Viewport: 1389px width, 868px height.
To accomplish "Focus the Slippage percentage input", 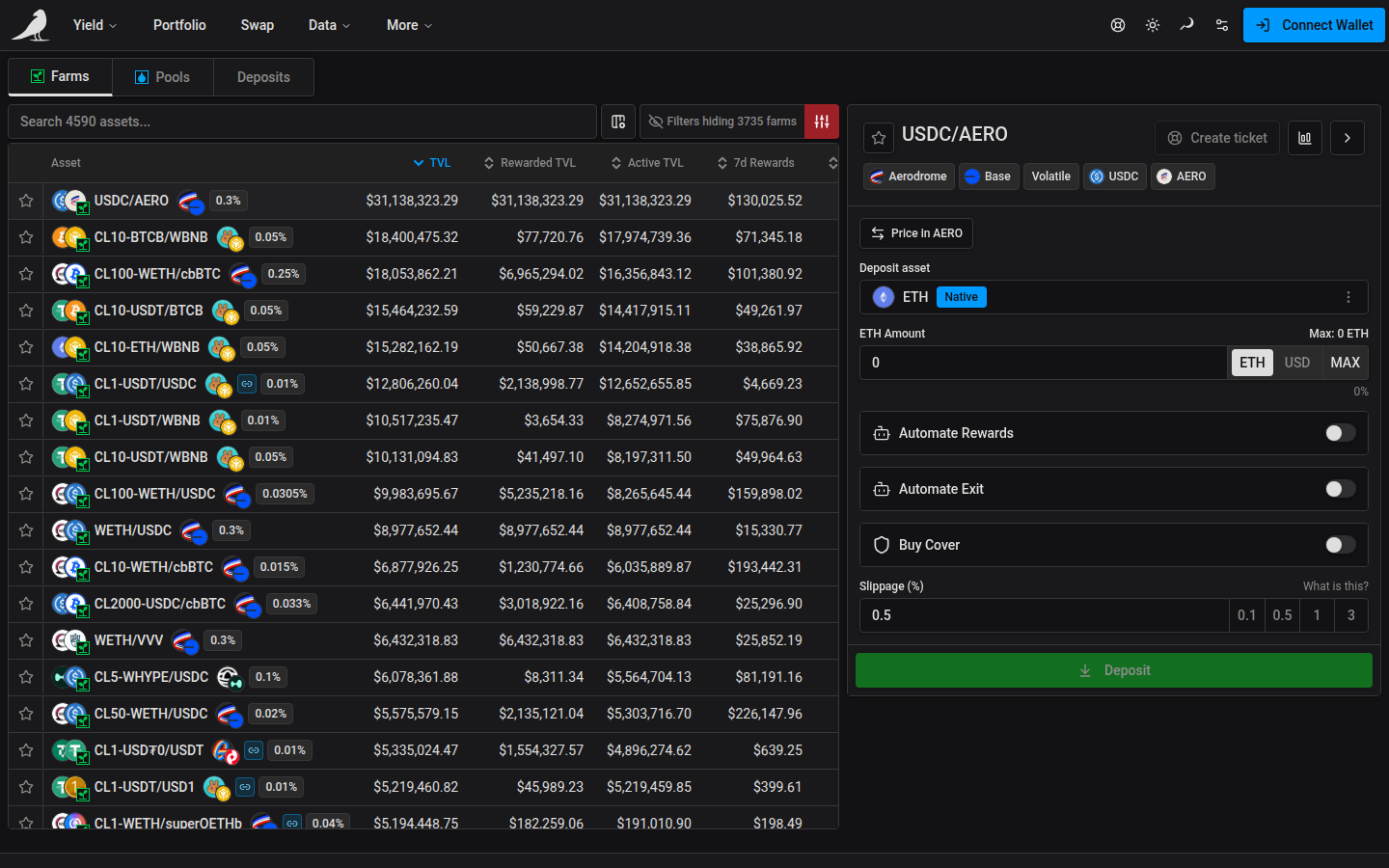I will pyautogui.click(x=1044, y=615).
